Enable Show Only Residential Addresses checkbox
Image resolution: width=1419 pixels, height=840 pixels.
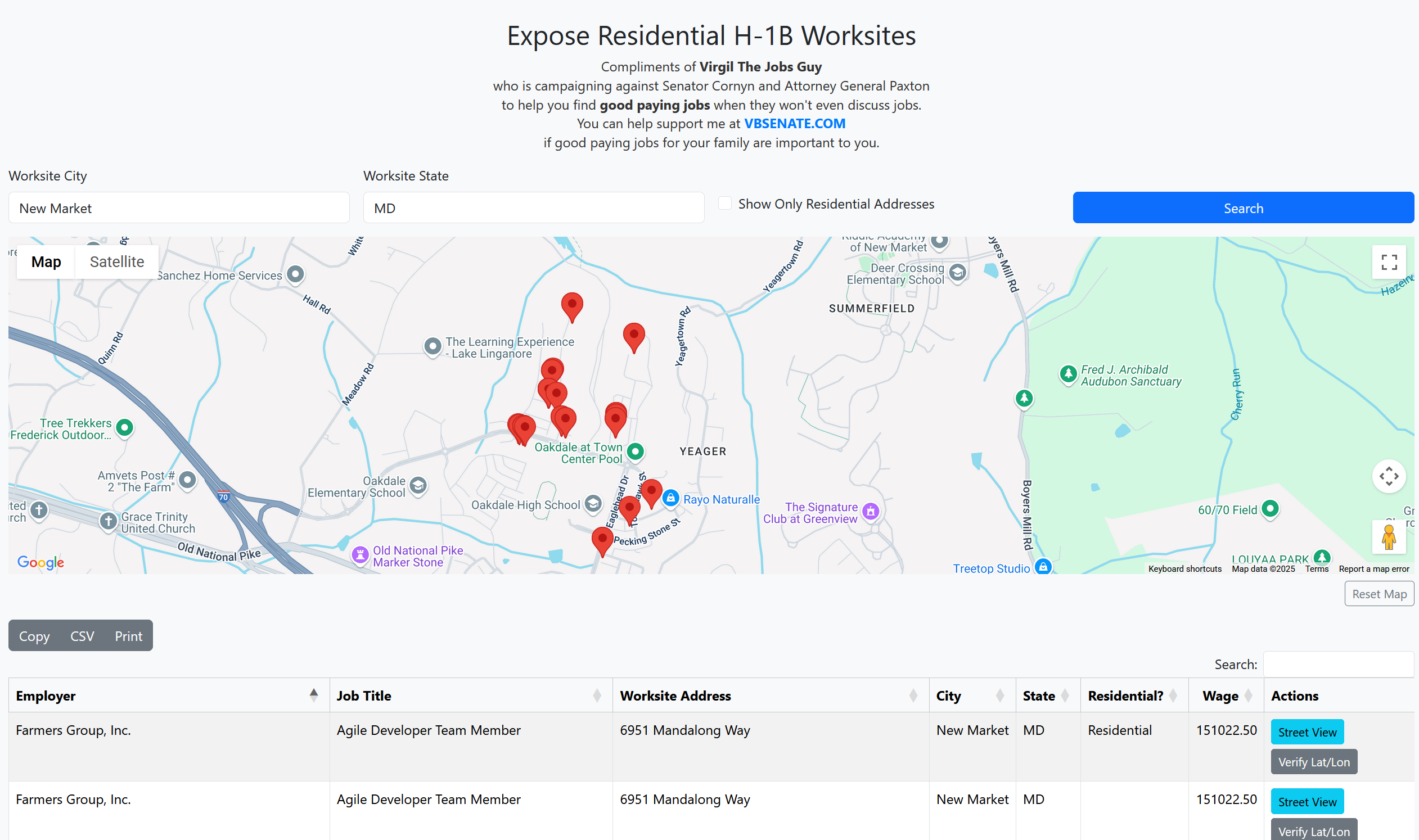(725, 203)
